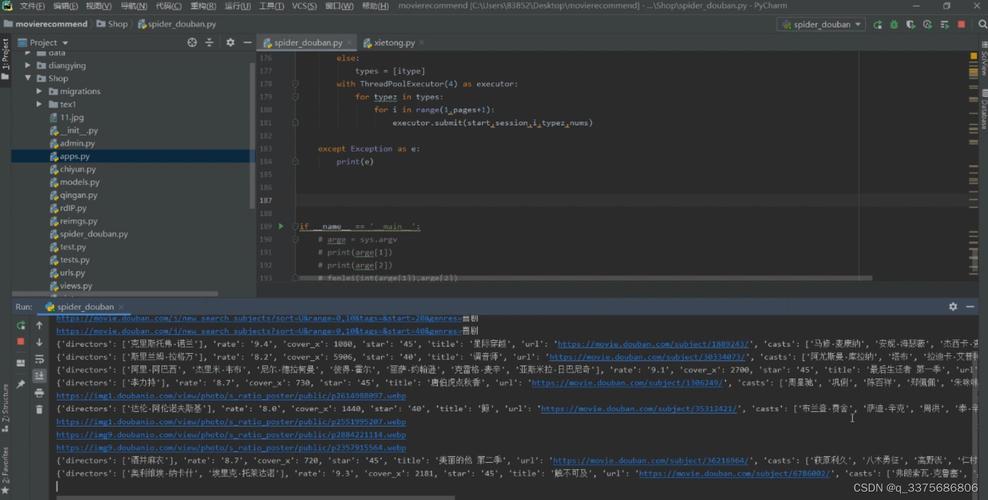
Task: Rerun script using Run panel green icon
Action: click(21, 325)
